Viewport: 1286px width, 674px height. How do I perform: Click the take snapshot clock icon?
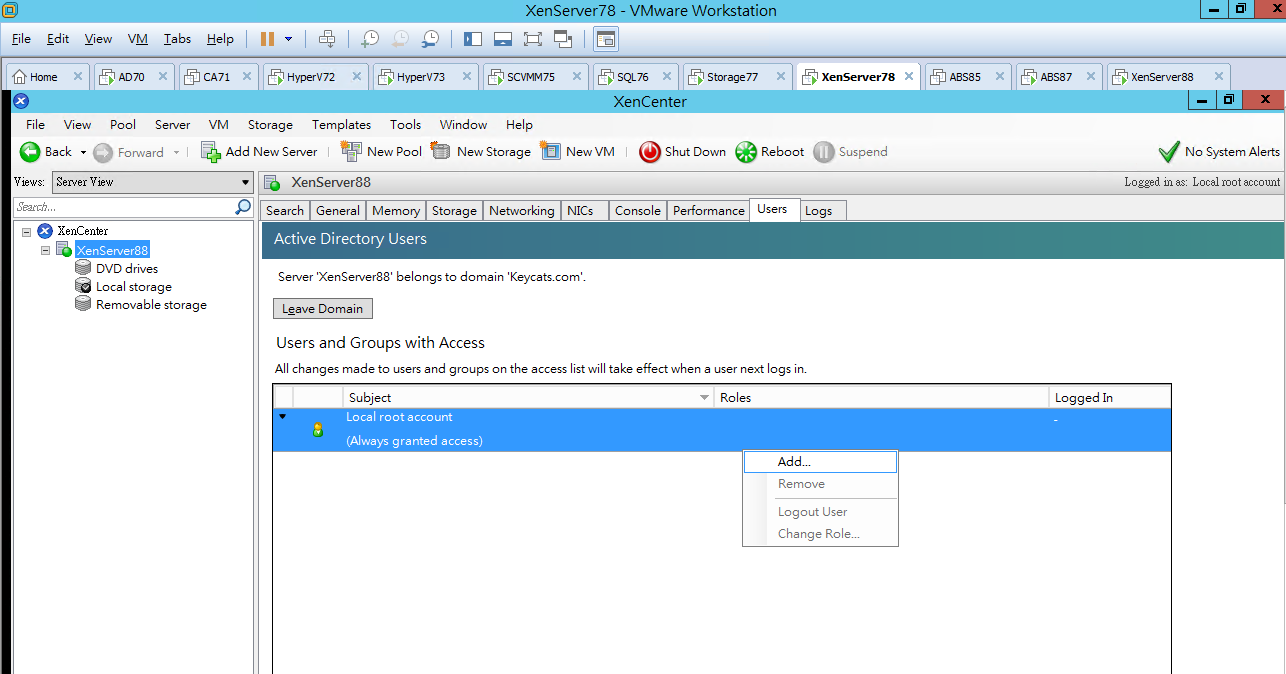pyautogui.click(x=370, y=39)
